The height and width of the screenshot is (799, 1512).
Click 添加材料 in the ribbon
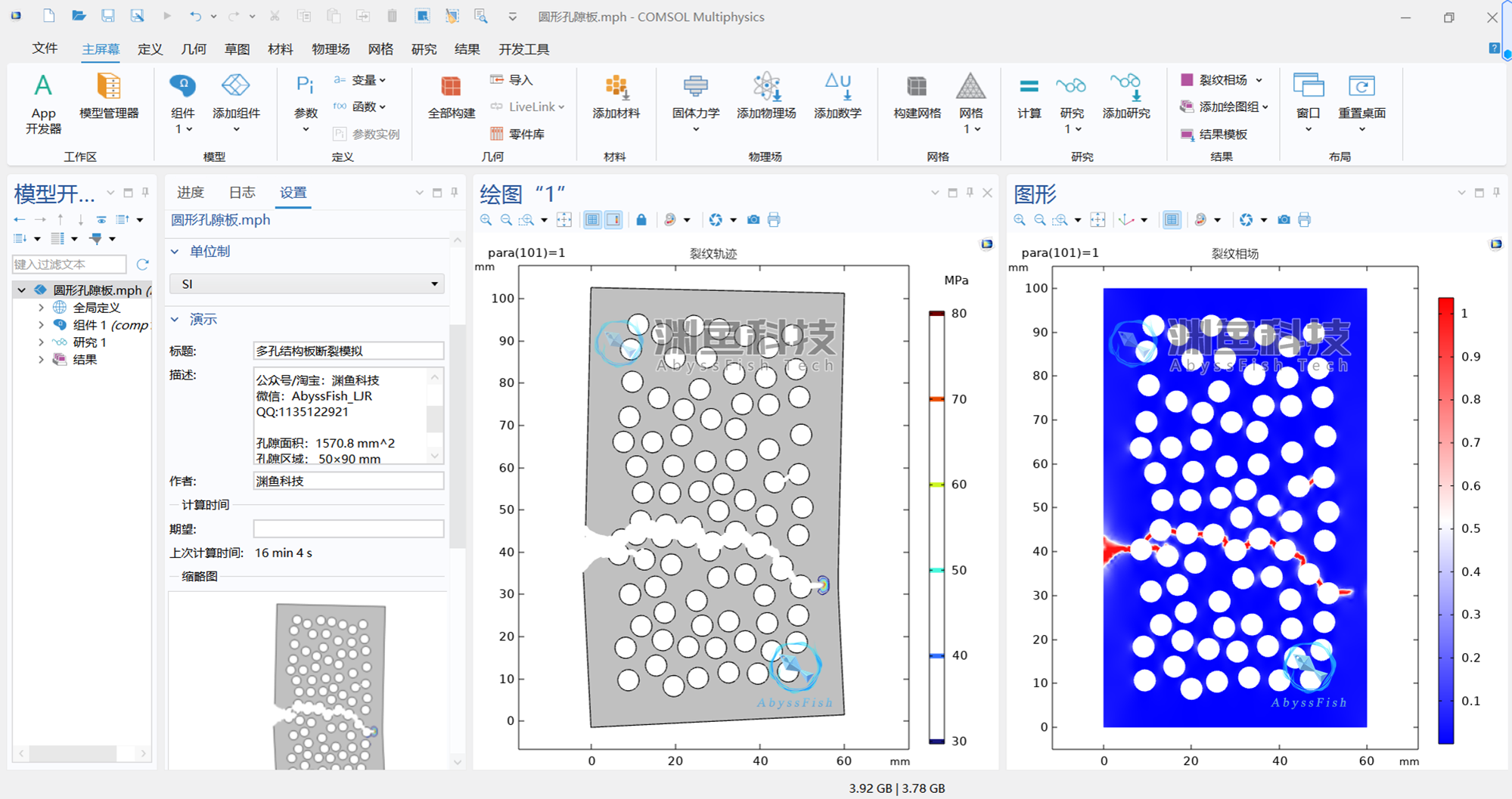tap(616, 97)
